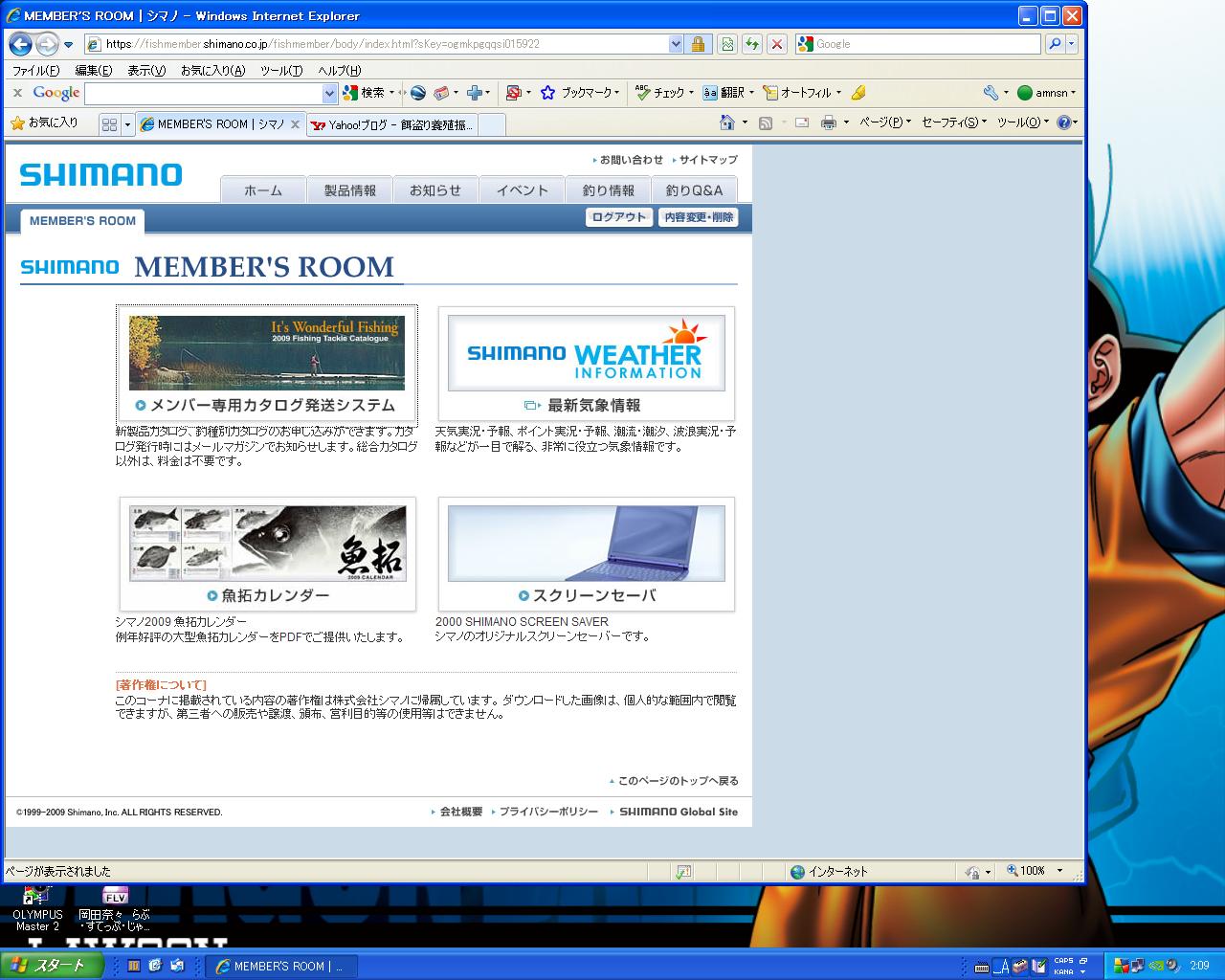This screenshot has width=1225, height=980.
Task: Click the Google toolbar 検索 button
Action: click(x=364, y=93)
